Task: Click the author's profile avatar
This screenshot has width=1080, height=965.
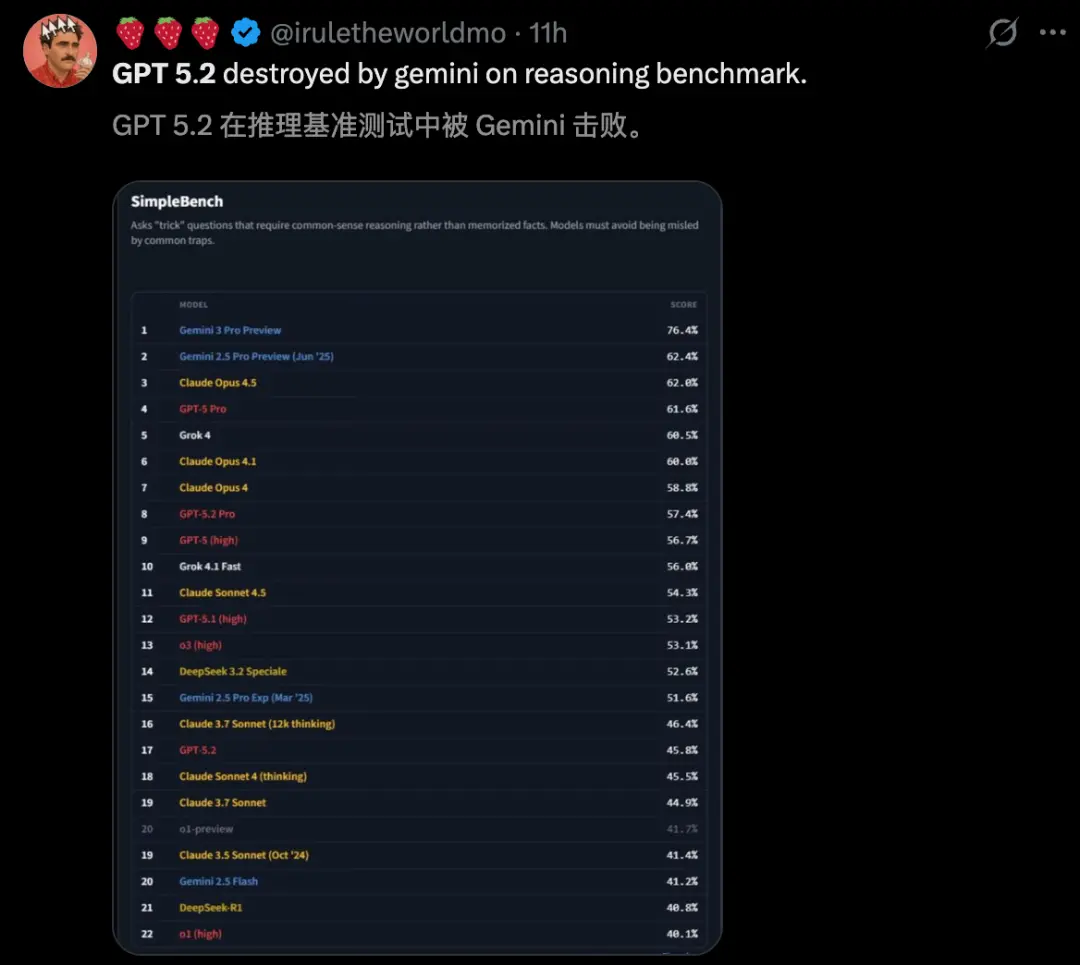Action: 59,50
